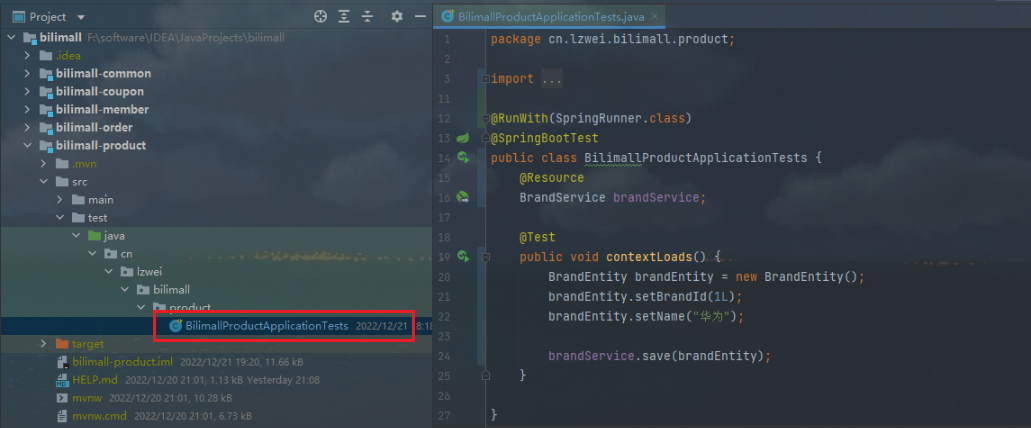Click the .idea folder icon
1031x428 pixels.
coord(46,56)
